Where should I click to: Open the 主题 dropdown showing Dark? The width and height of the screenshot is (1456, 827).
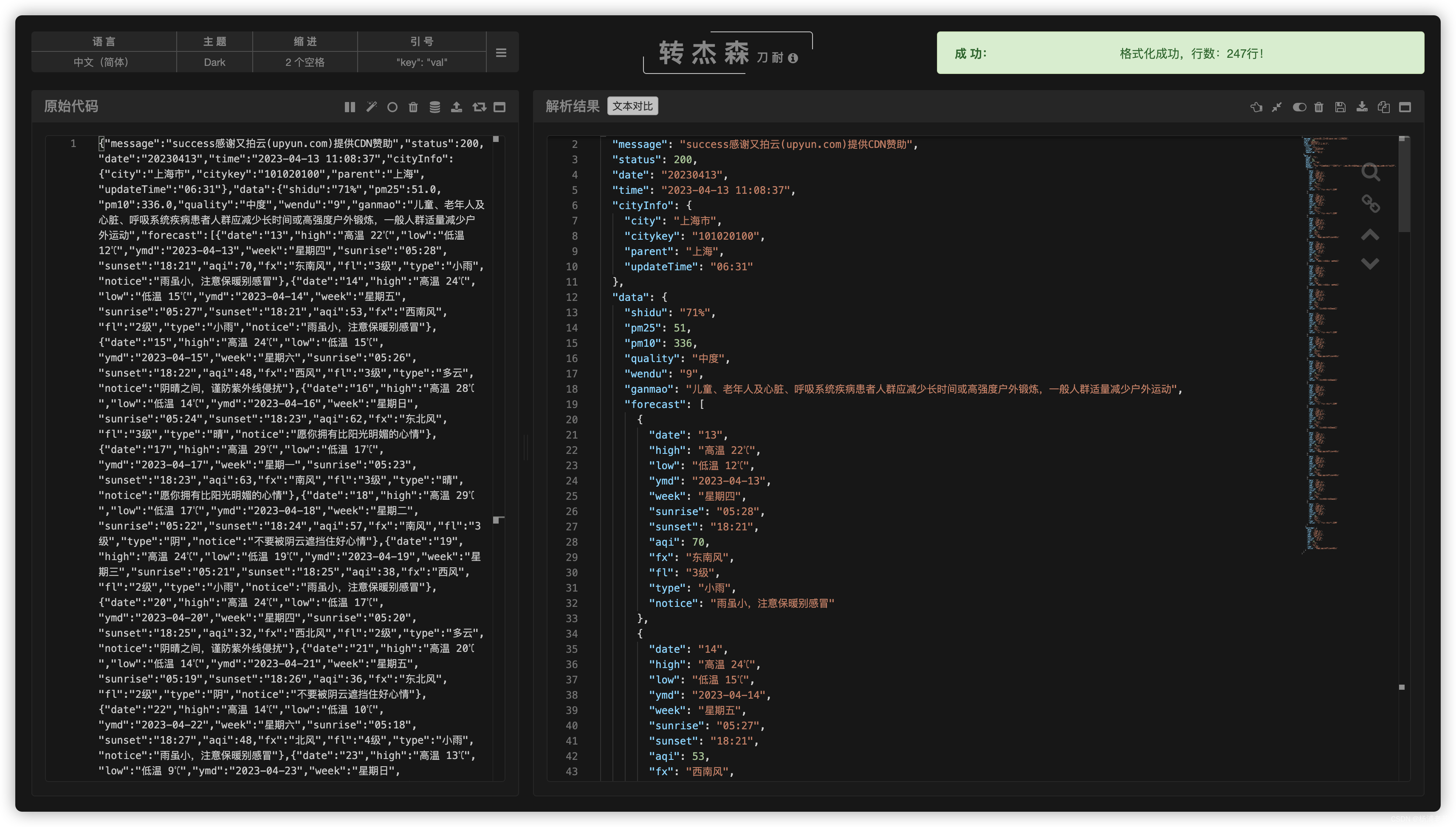coord(214,62)
